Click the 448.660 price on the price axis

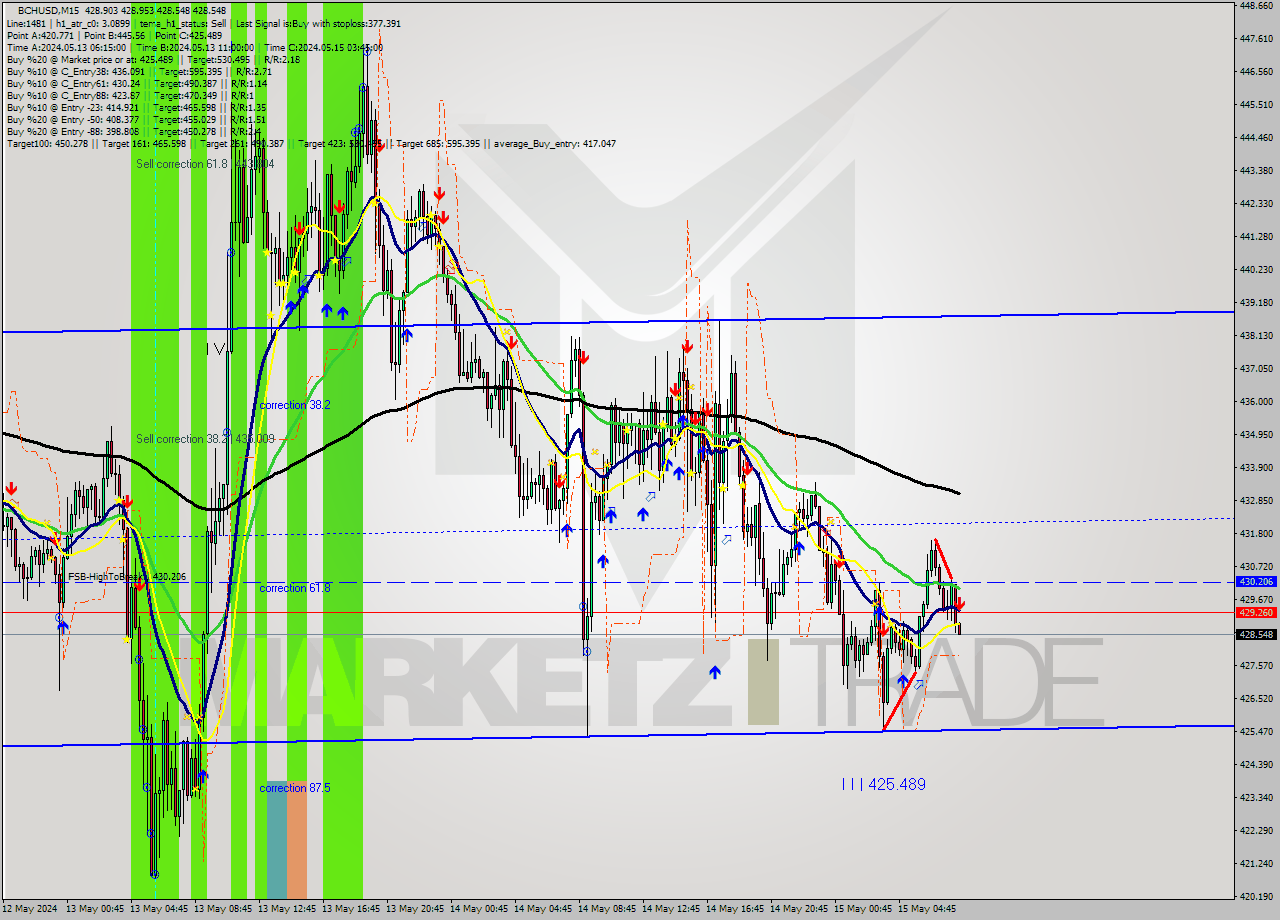1255,5
